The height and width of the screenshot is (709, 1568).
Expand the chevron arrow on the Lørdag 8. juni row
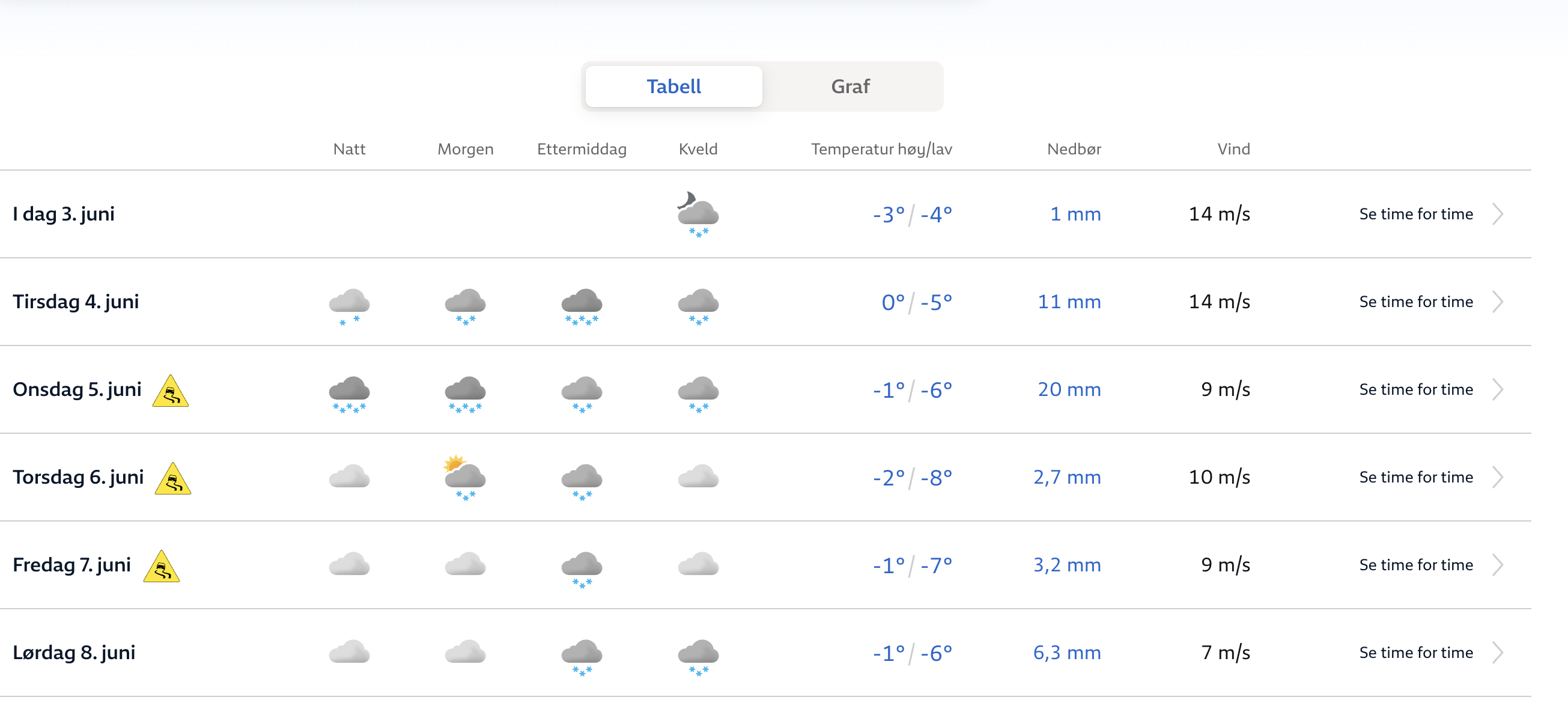1497,653
